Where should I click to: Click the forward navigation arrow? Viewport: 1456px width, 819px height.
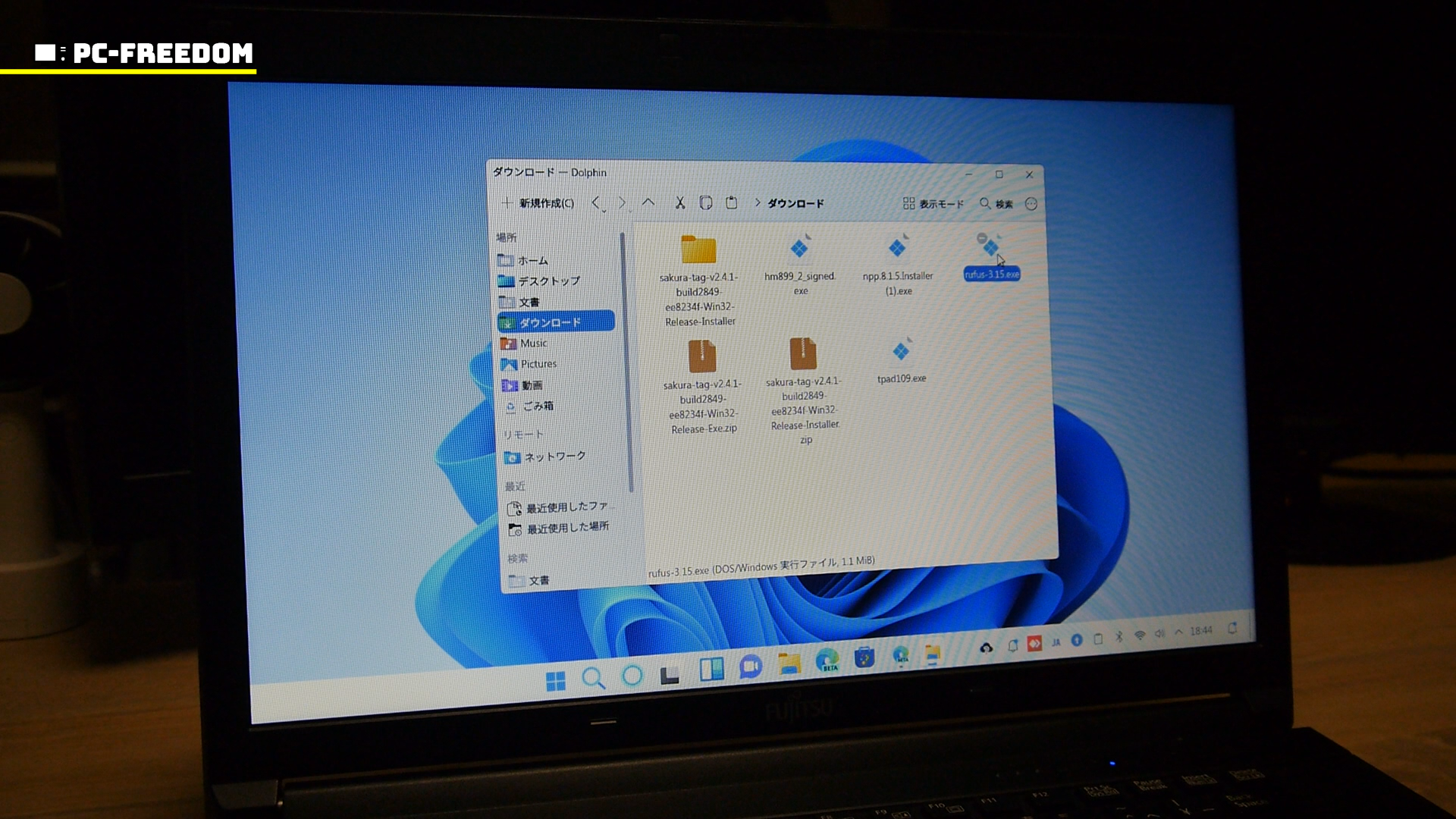[x=622, y=202]
